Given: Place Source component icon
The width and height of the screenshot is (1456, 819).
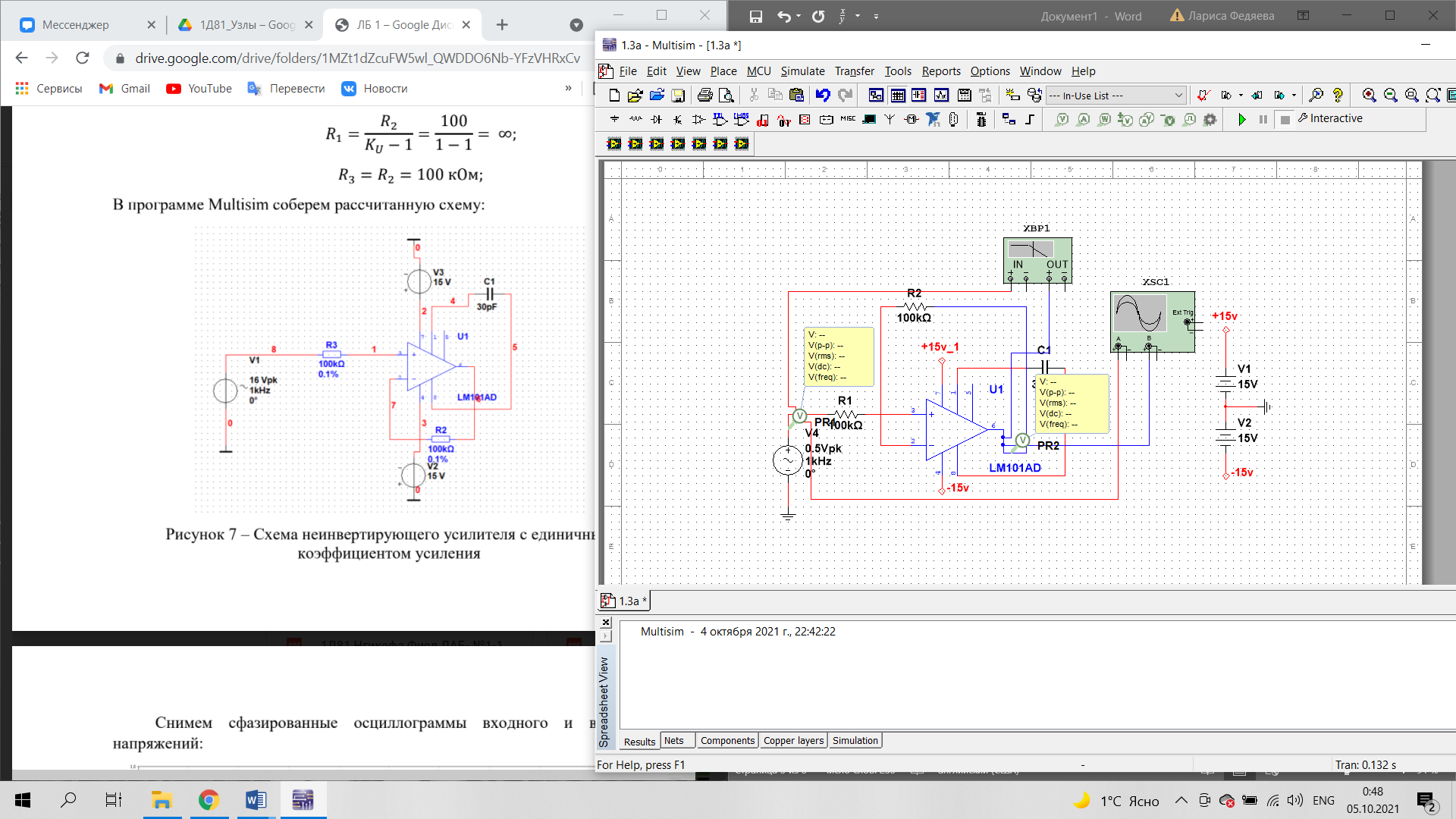Looking at the screenshot, I should [614, 119].
